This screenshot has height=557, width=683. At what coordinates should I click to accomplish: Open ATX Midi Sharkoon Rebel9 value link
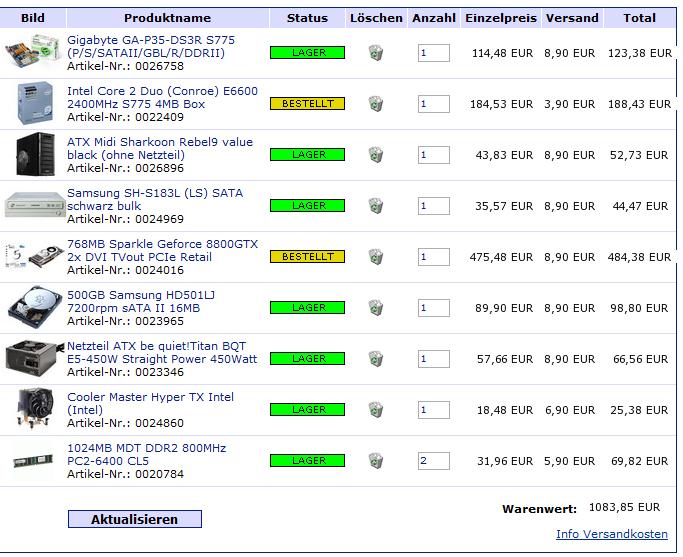160,149
